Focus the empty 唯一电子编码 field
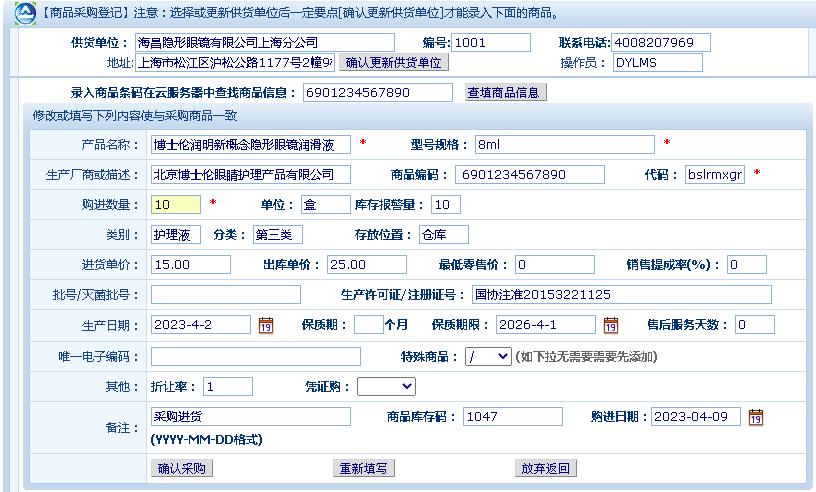 tap(256, 357)
